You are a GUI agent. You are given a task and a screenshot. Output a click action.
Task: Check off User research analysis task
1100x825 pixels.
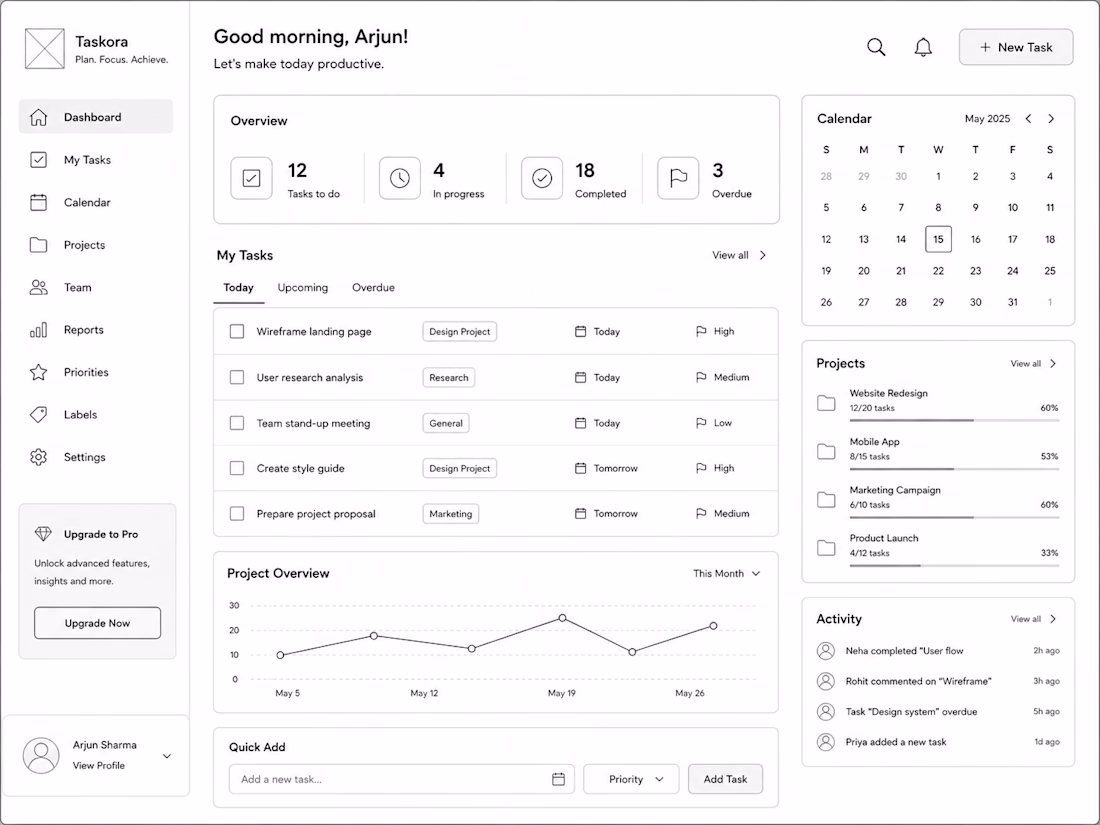237,377
